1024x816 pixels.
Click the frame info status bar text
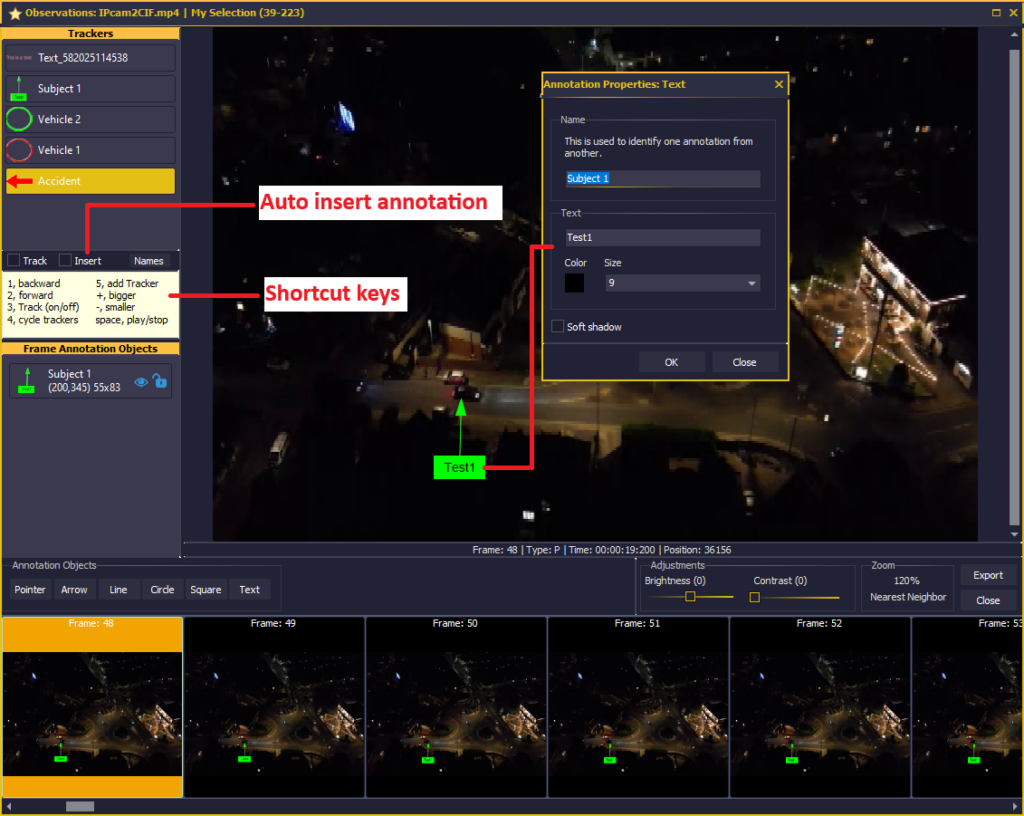601,550
